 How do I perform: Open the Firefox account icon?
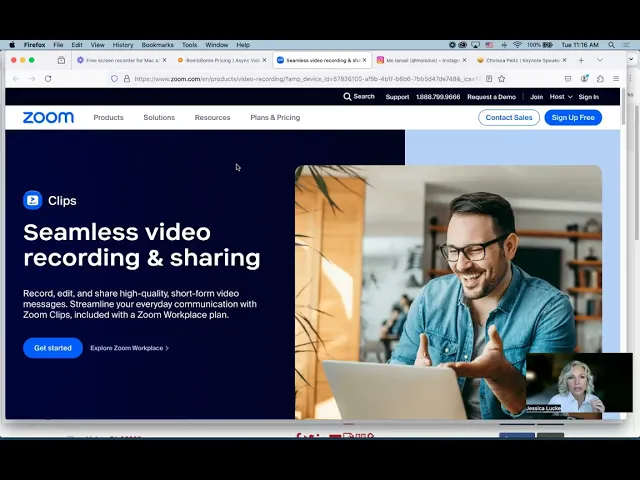(x=584, y=78)
